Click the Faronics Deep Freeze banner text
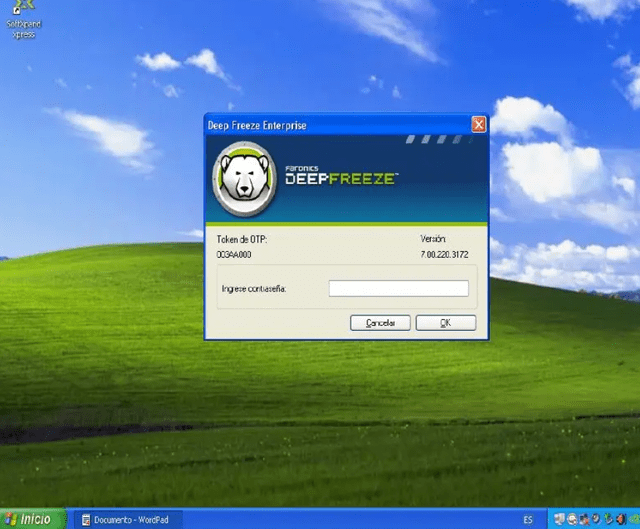Viewport: 640px width, 529px height. 342,176
